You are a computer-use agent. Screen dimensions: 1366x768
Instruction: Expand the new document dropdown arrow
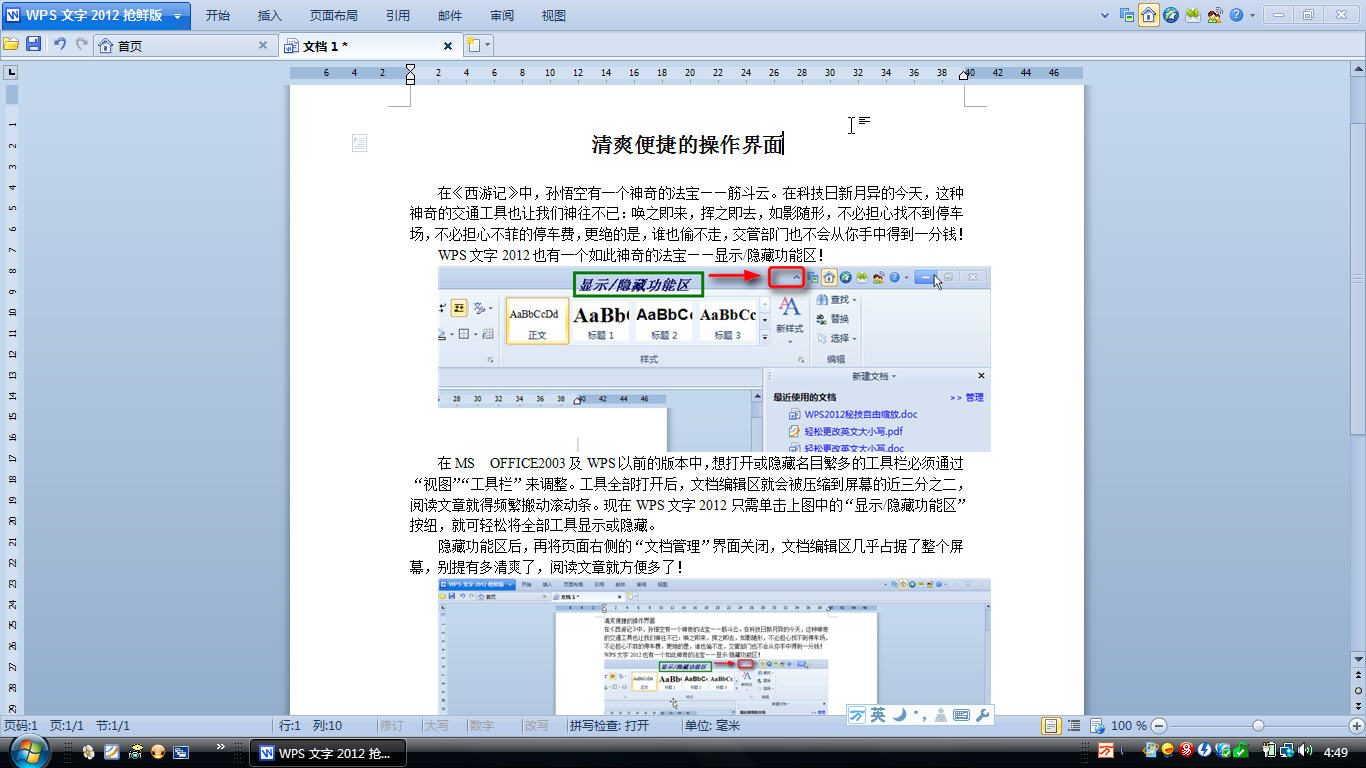(x=488, y=46)
